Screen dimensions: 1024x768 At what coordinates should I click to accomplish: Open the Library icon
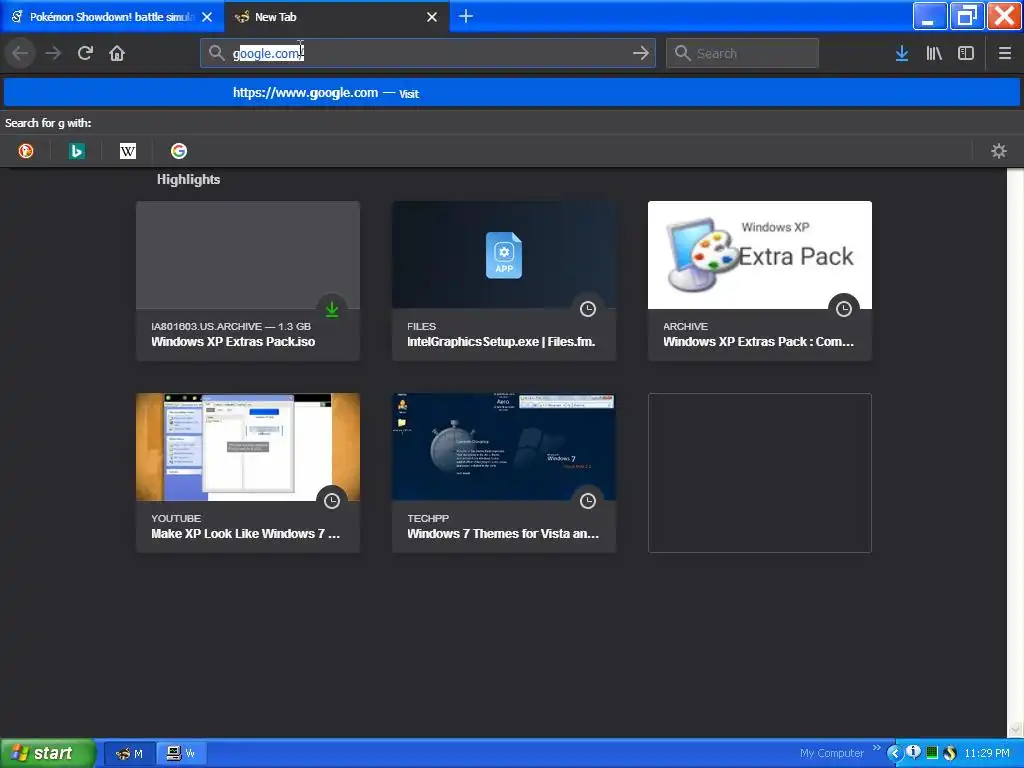point(934,53)
